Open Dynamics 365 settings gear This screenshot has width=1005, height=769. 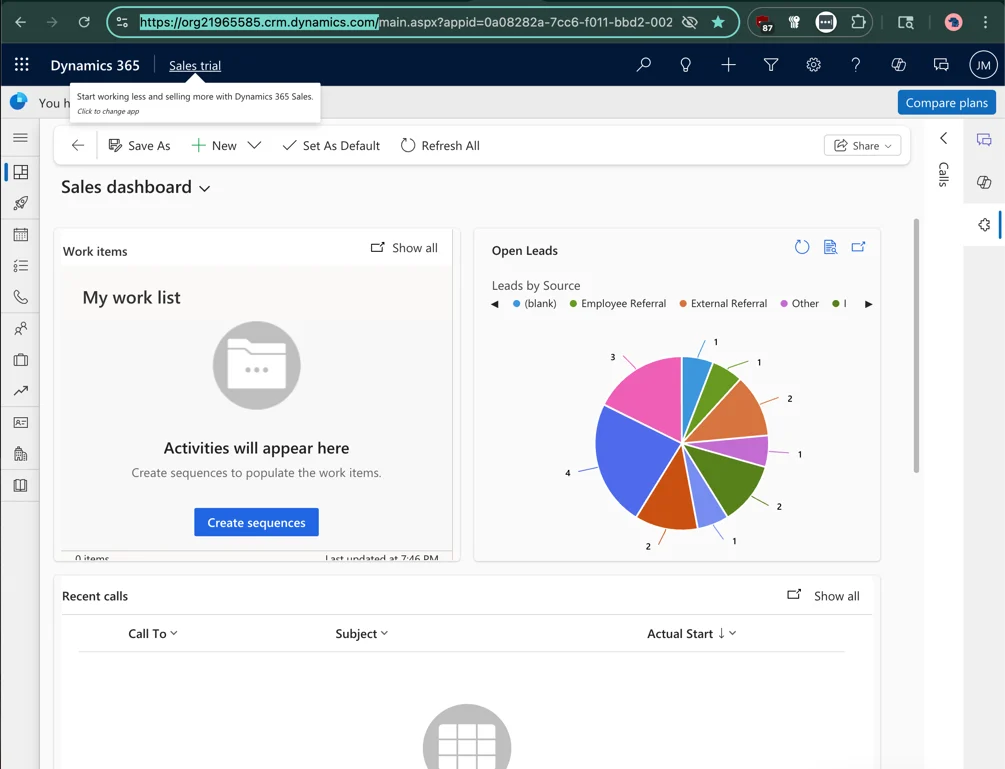click(x=813, y=64)
